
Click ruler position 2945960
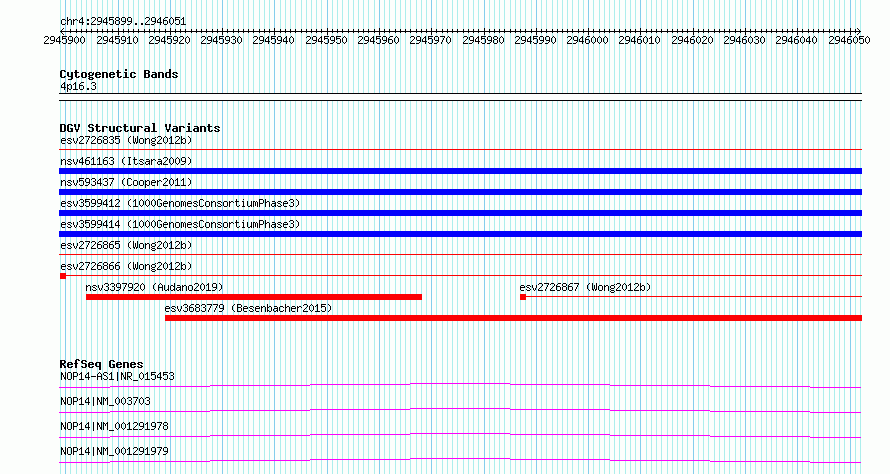378,40
